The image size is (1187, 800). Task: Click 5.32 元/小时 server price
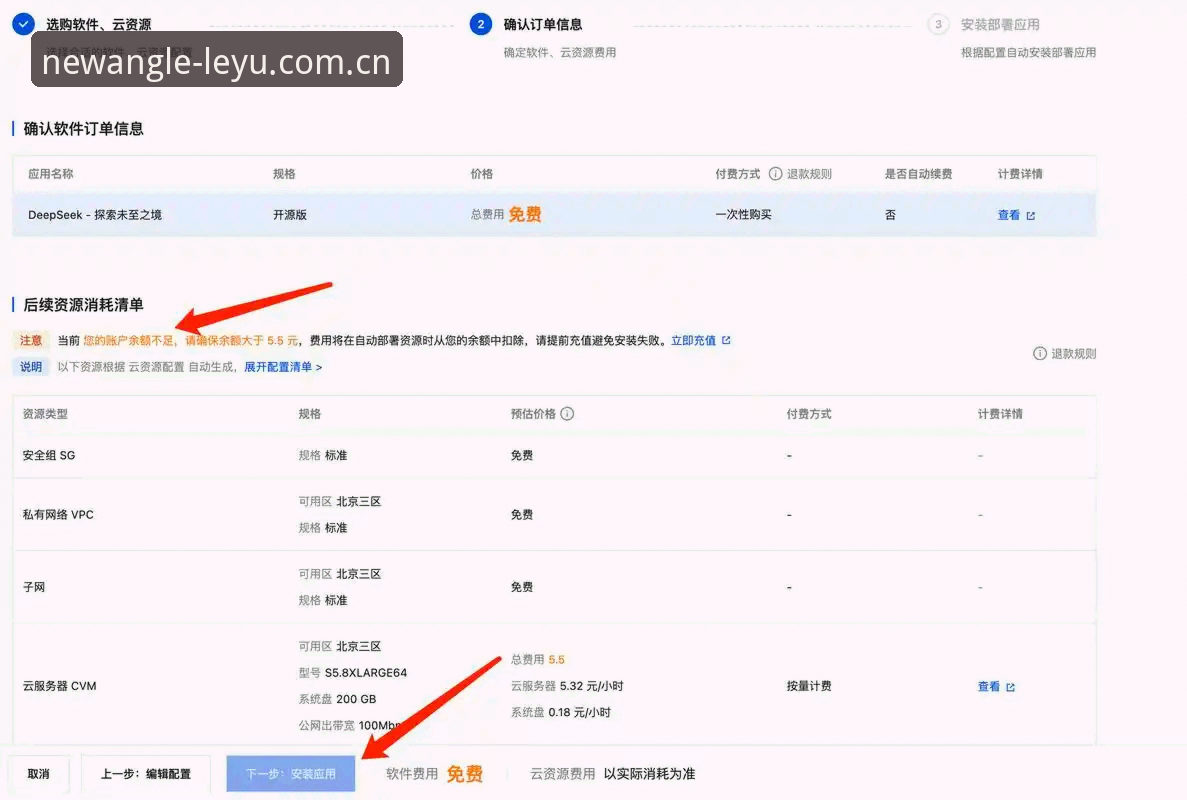pyautogui.click(x=591, y=686)
